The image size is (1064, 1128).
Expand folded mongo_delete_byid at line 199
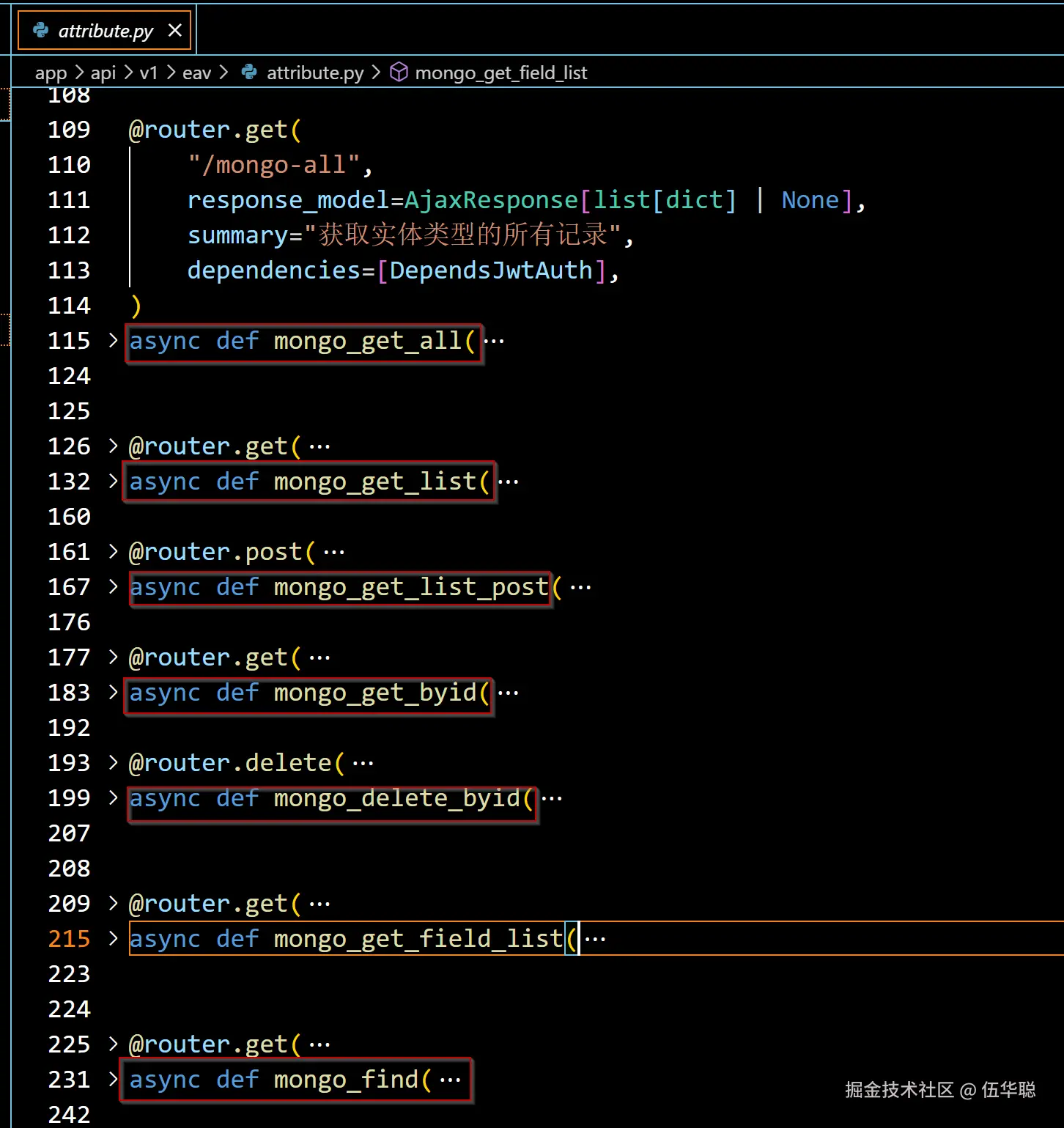(x=113, y=797)
